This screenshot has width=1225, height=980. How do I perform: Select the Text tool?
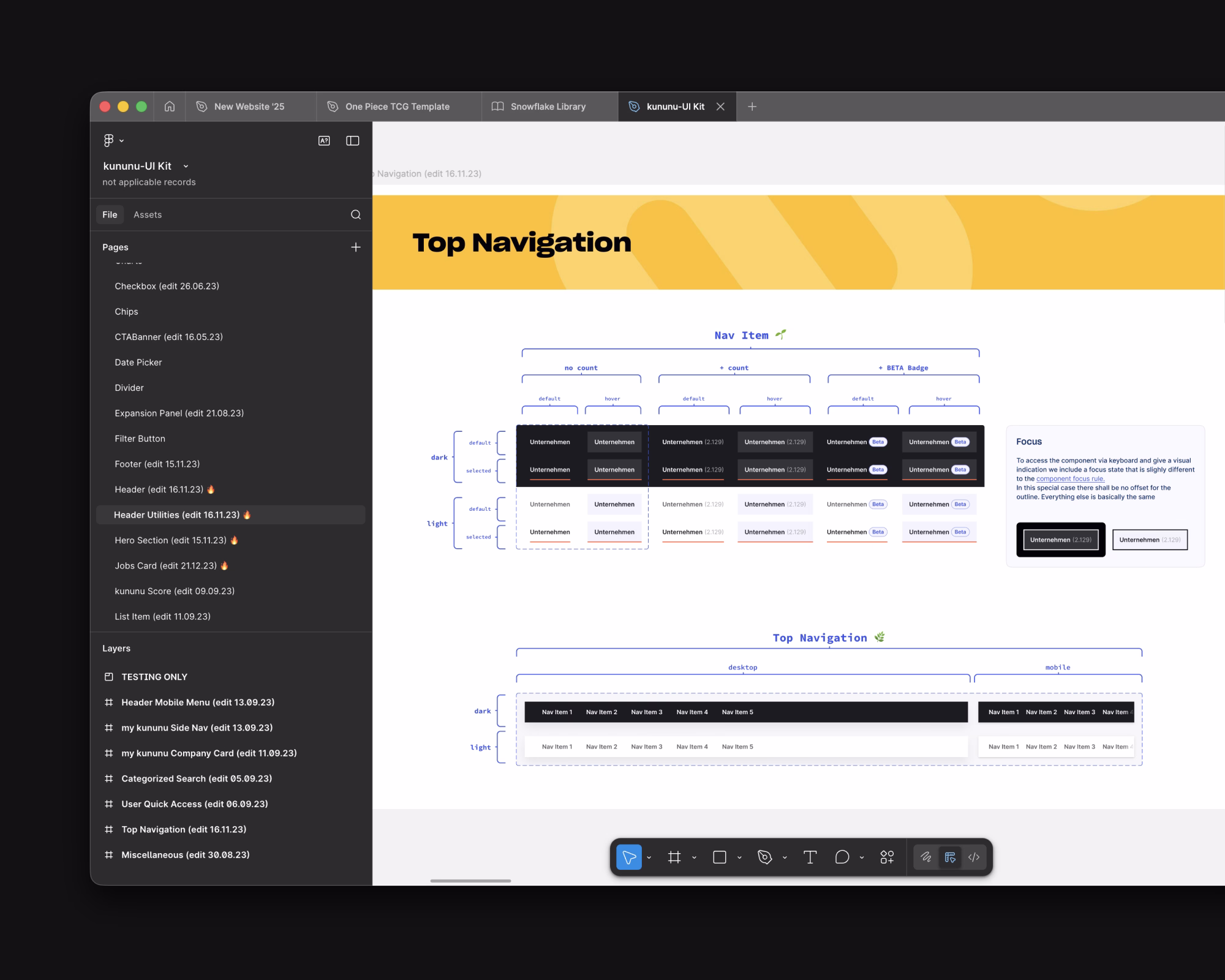[810, 857]
